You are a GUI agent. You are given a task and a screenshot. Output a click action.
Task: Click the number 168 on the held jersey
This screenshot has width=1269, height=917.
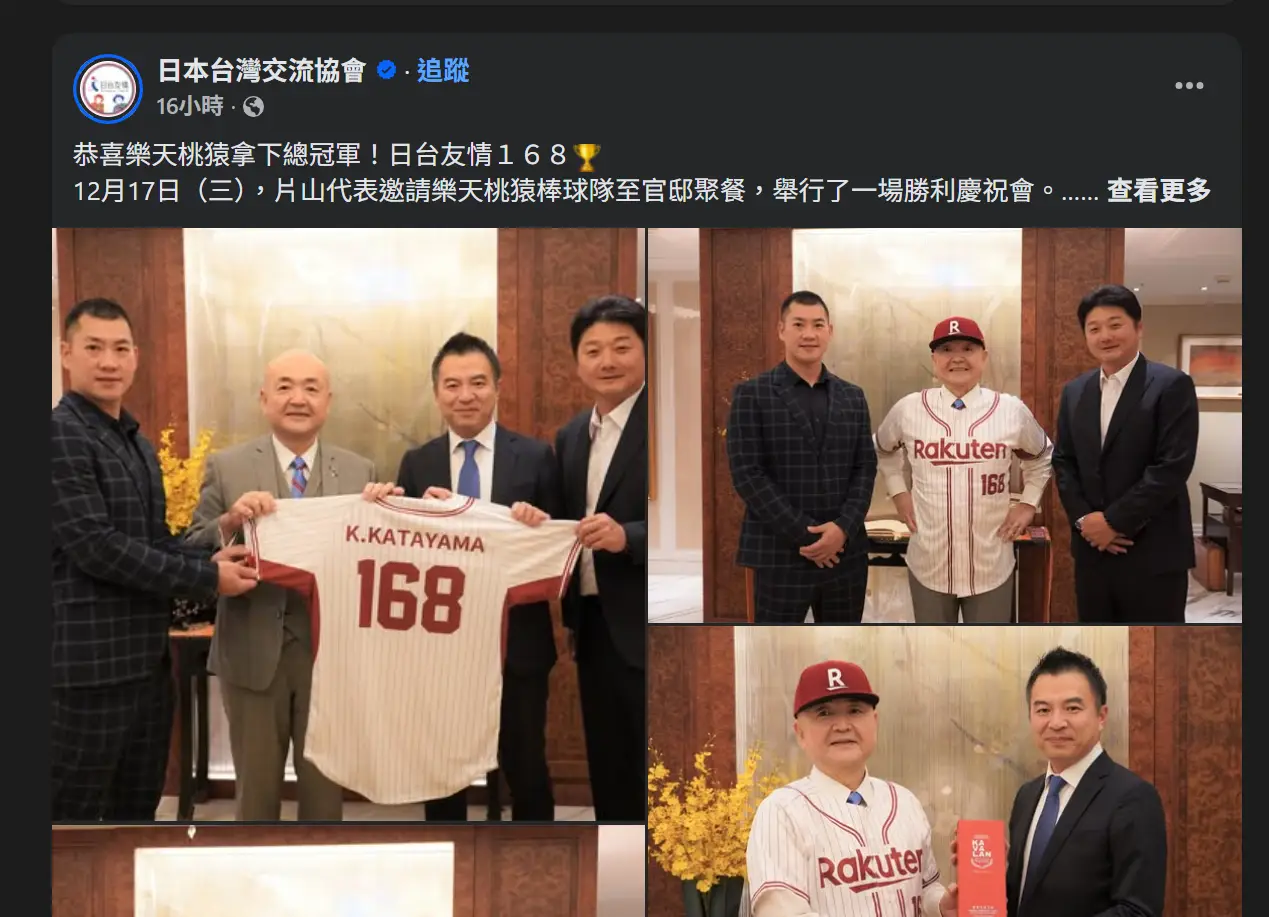tap(410, 596)
